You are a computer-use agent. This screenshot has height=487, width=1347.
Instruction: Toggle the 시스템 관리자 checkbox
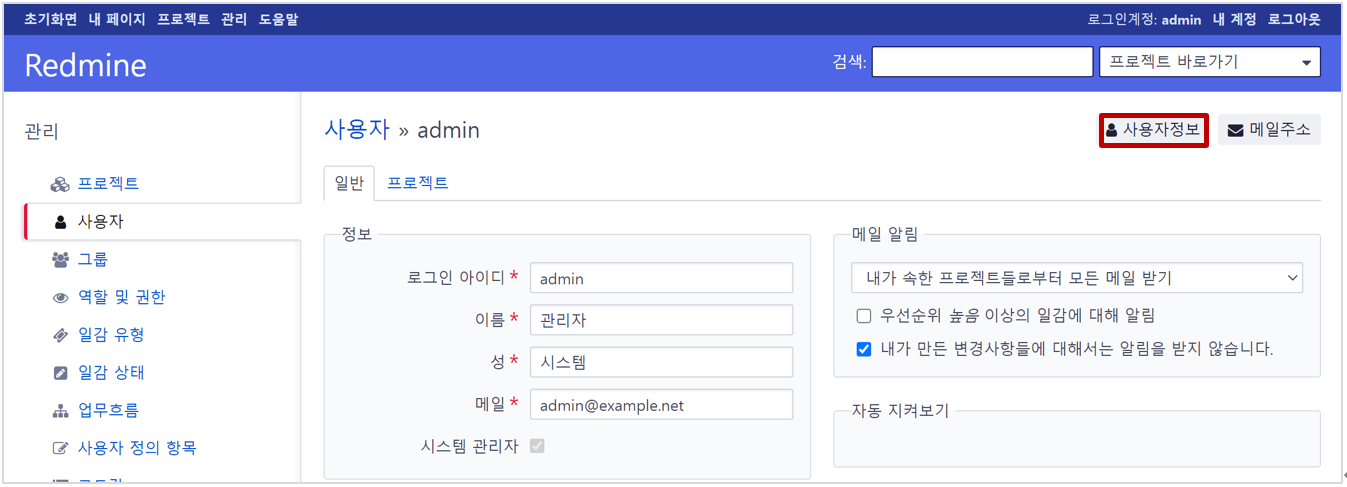(x=537, y=446)
